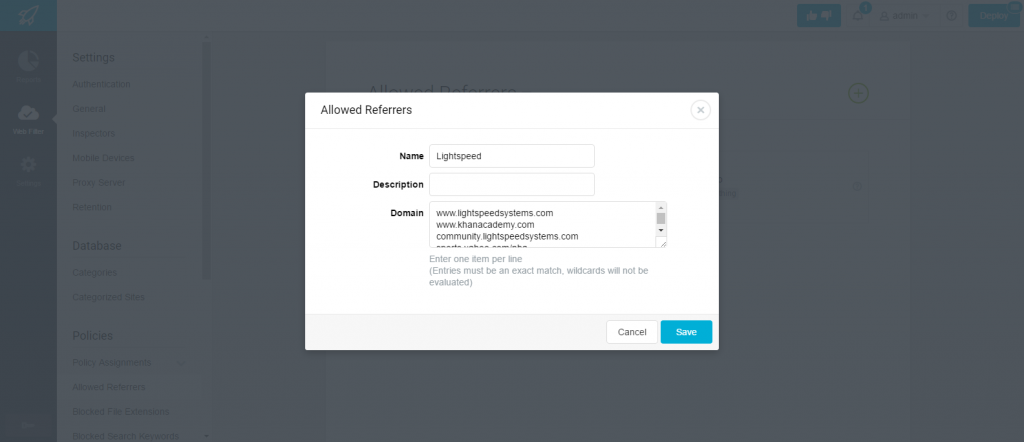
Task: Expand the Policy Assignments chevron
Action: 181,363
